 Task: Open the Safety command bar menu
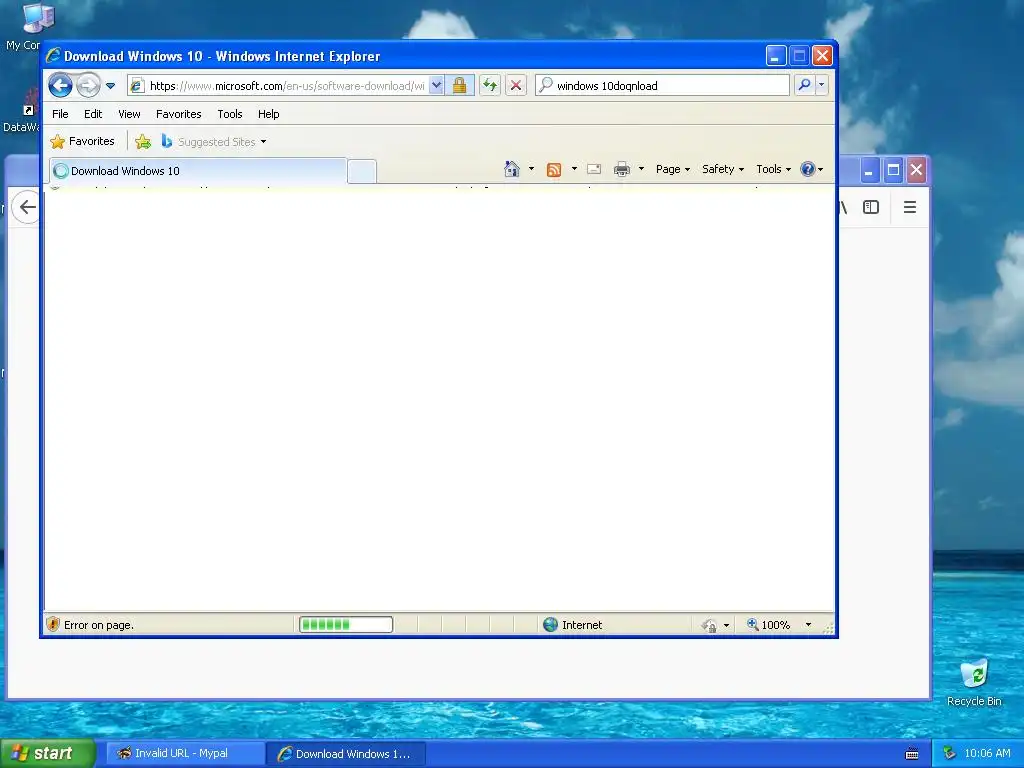click(x=723, y=169)
